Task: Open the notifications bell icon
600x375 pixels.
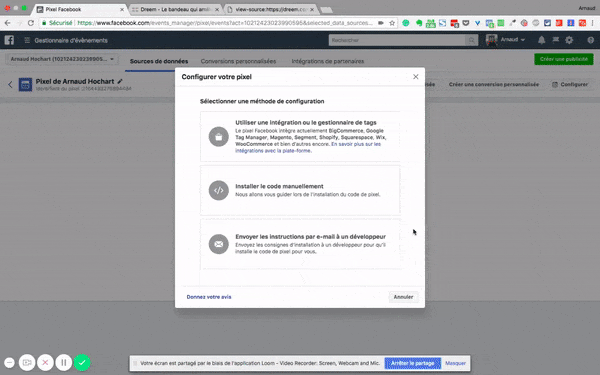Action: pyautogui.click(x=541, y=40)
